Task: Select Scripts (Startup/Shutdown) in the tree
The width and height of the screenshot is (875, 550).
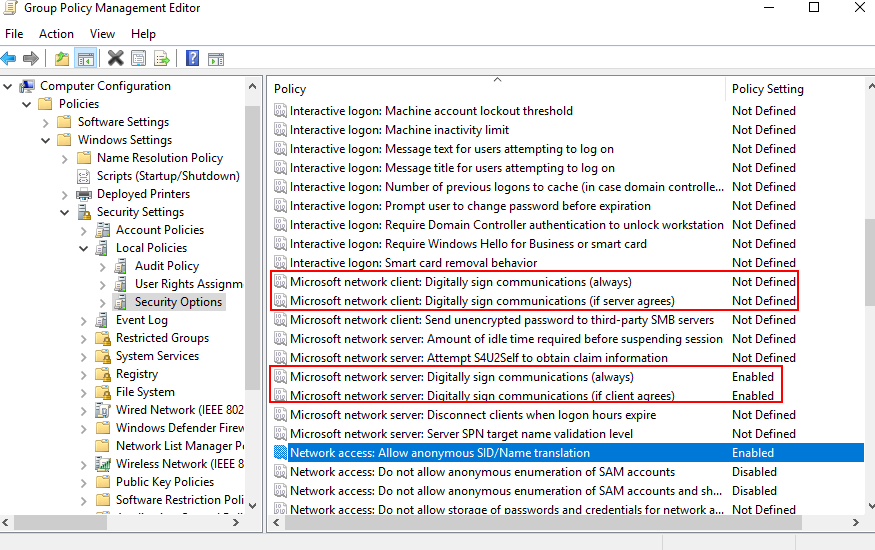Action: coord(167,176)
